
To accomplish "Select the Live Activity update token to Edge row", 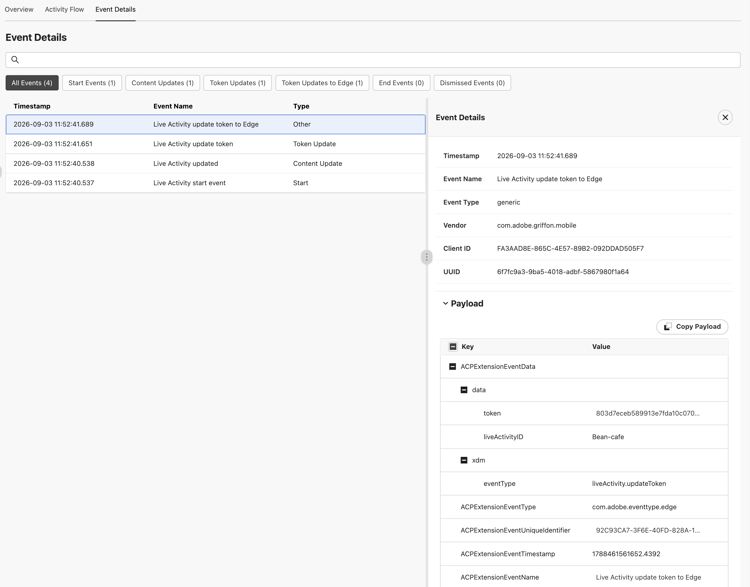I will click(x=215, y=124).
